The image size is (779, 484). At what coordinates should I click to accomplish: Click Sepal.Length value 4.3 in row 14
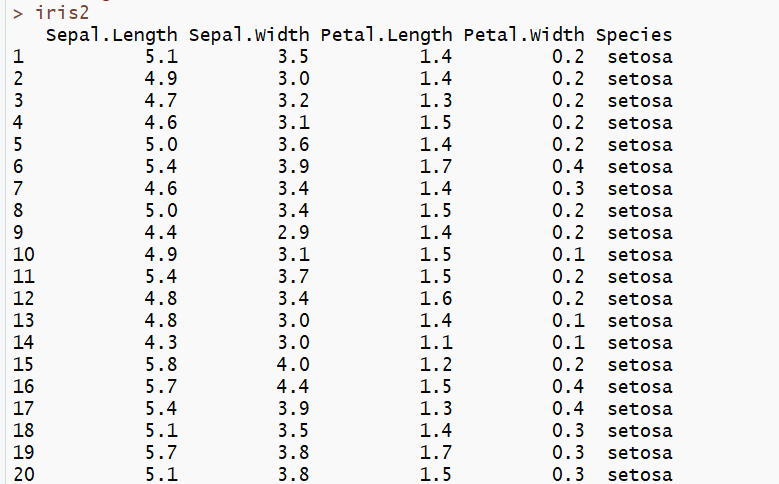click(161, 343)
